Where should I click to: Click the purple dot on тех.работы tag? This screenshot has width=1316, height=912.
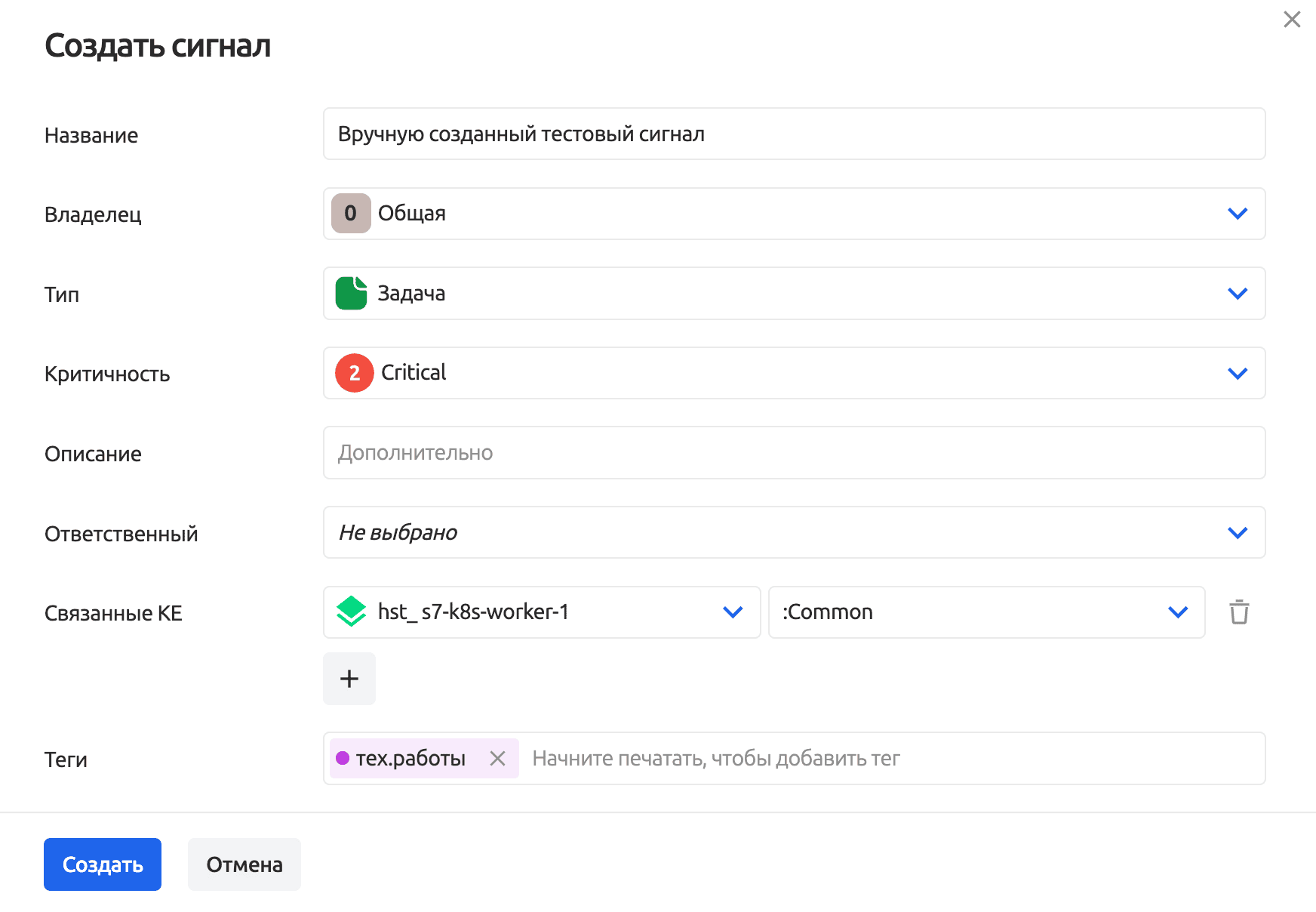pos(343,758)
